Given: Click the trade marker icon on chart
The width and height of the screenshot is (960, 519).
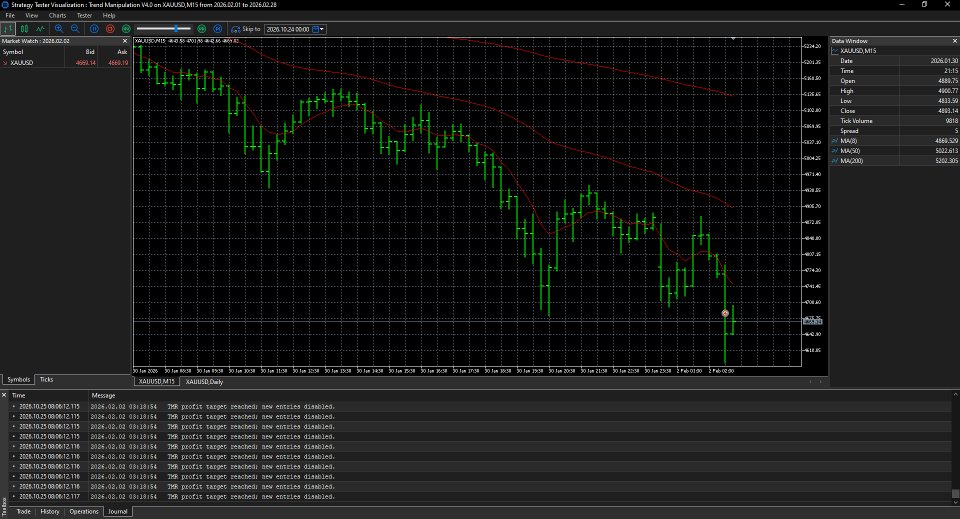Looking at the screenshot, I should (x=725, y=313).
